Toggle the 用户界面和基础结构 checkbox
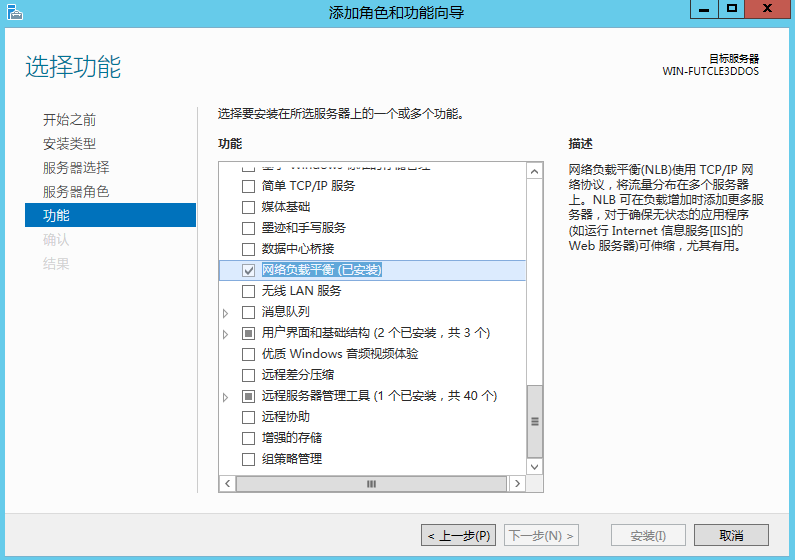 coord(248,333)
